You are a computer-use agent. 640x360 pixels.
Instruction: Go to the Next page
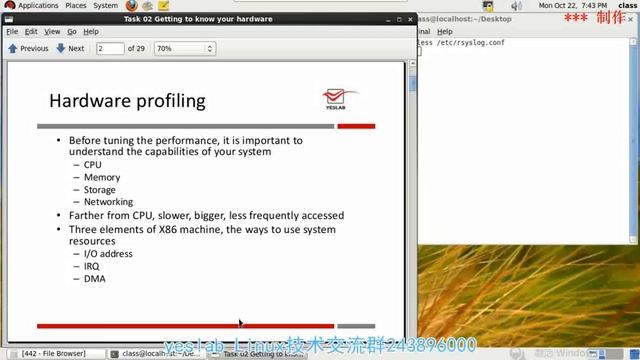[x=70, y=49]
